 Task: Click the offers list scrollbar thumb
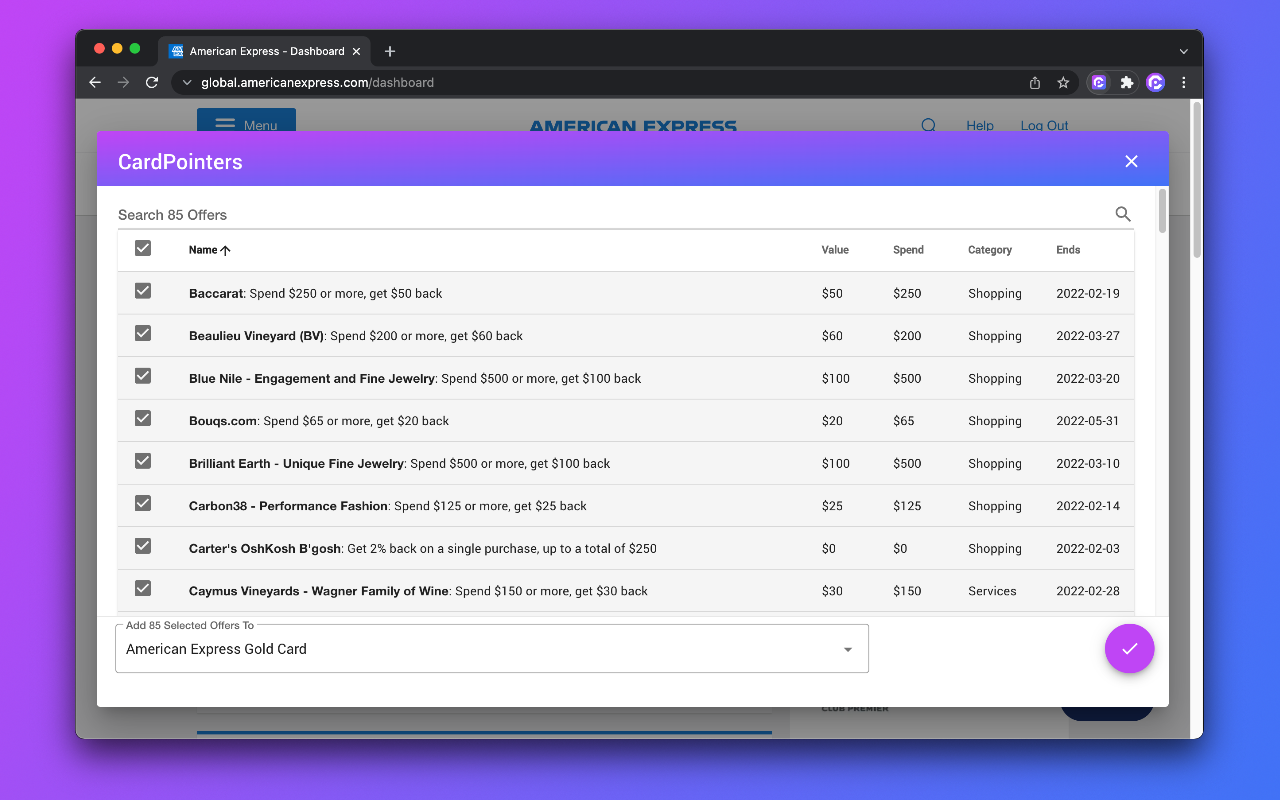pos(1162,210)
